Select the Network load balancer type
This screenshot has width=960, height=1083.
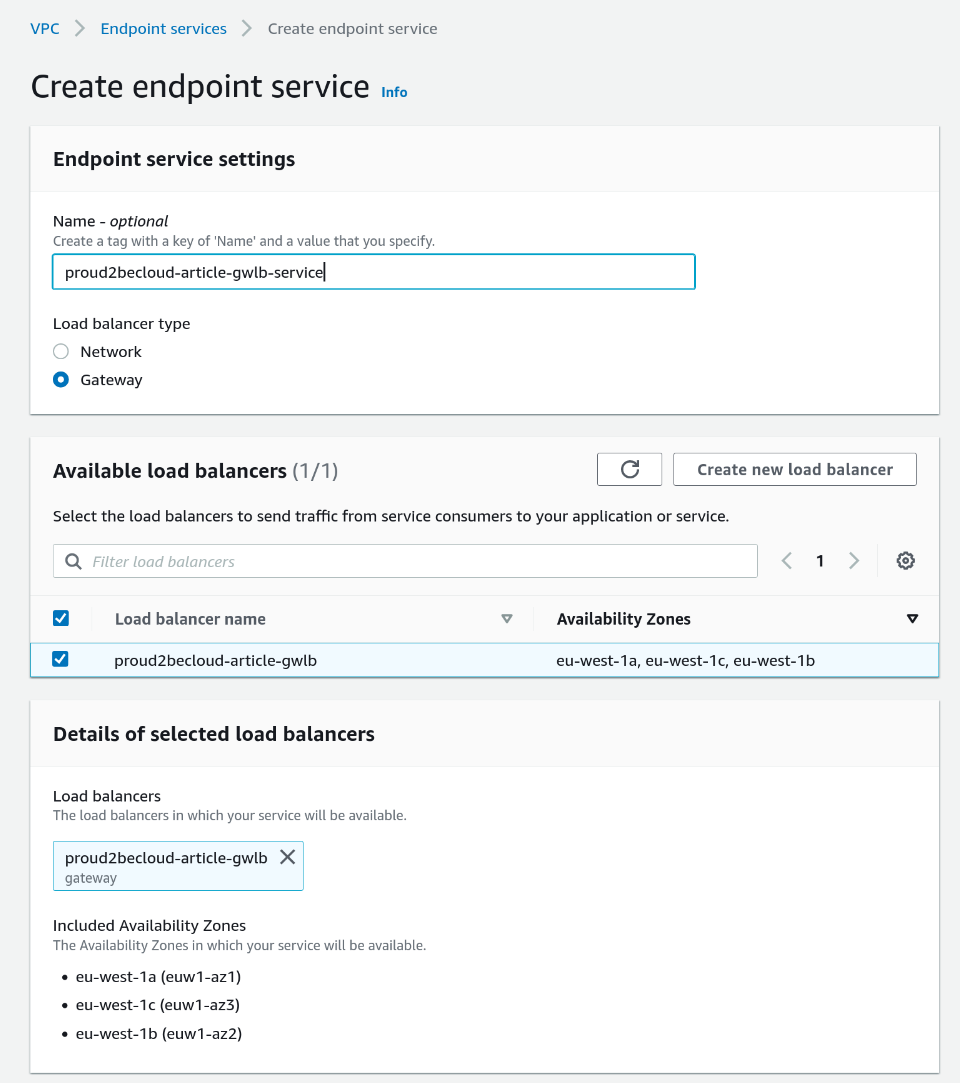pyautogui.click(x=61, y=352)
